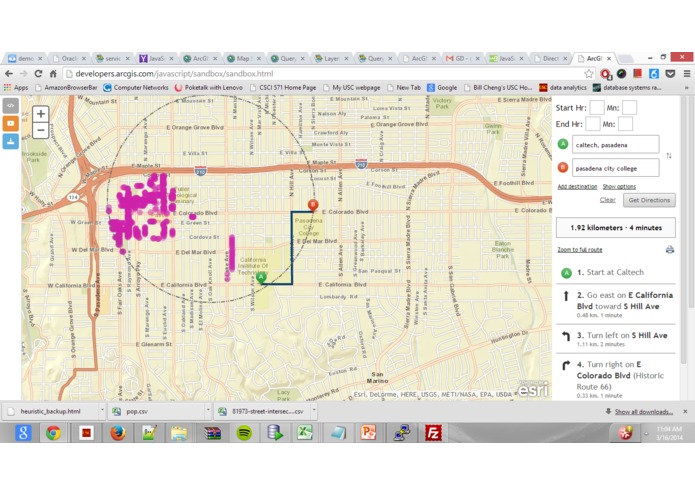Switch to the Map tab

click(243, 58)
